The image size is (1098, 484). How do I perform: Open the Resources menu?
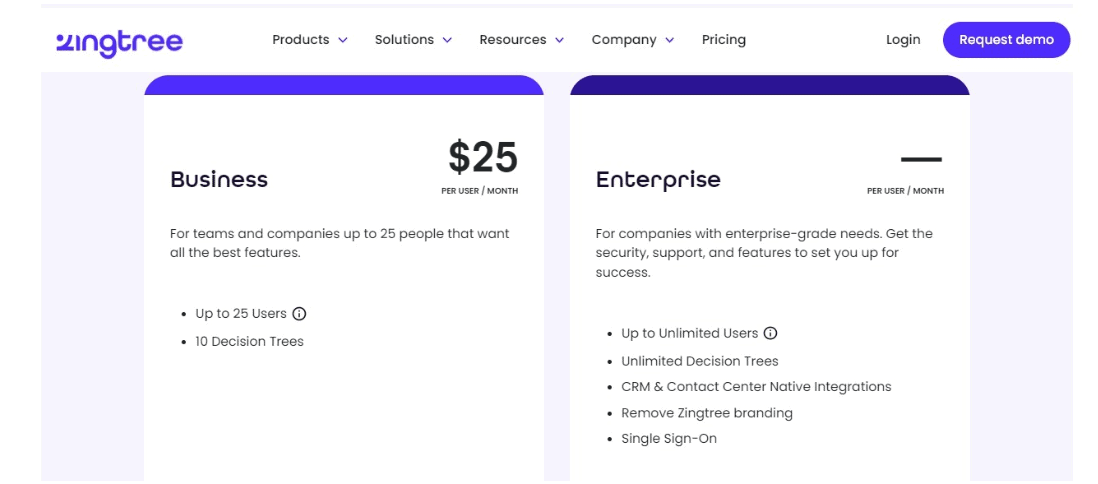[513, 40]
